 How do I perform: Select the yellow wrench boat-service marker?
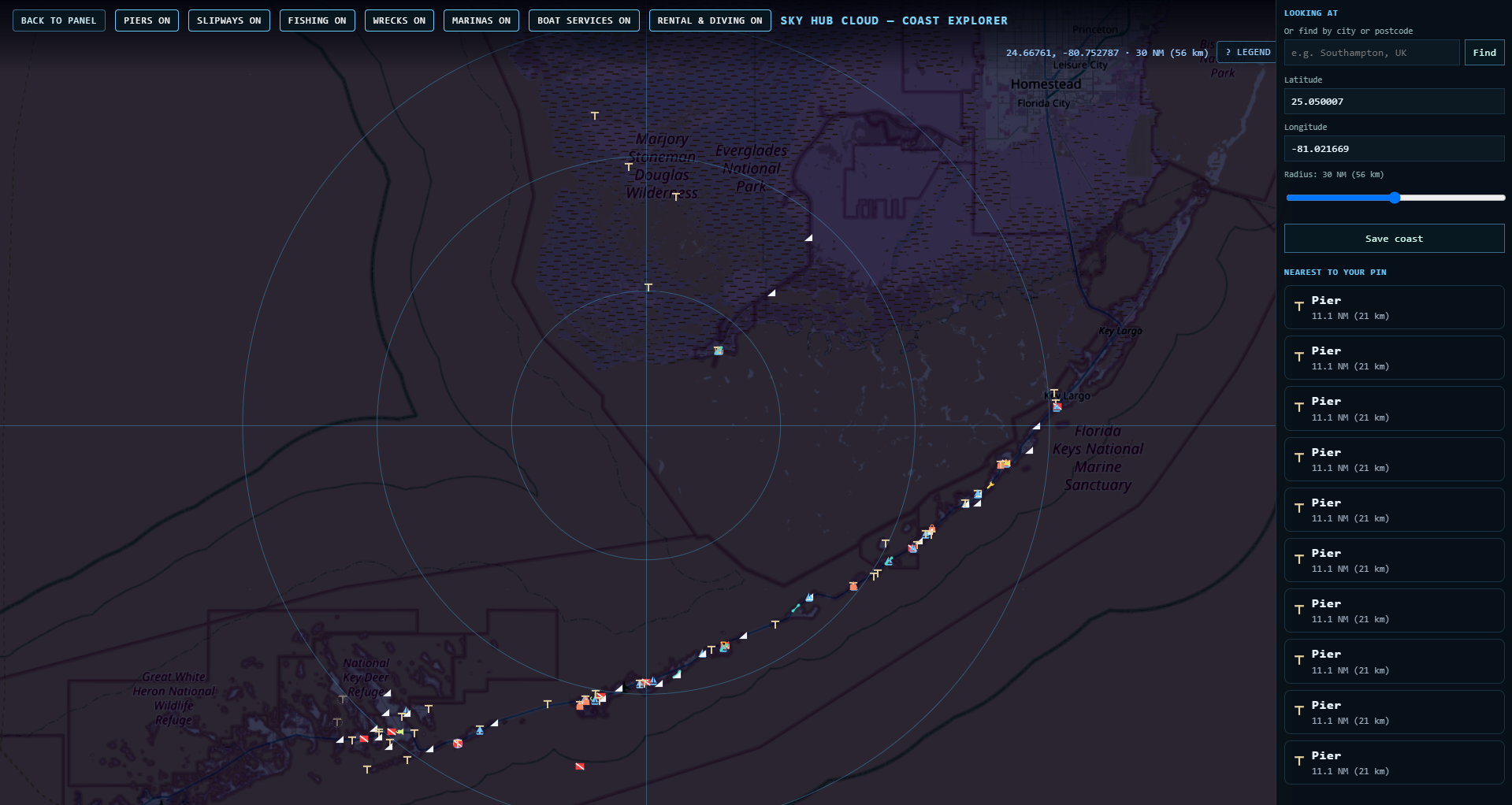click(990, 485)
